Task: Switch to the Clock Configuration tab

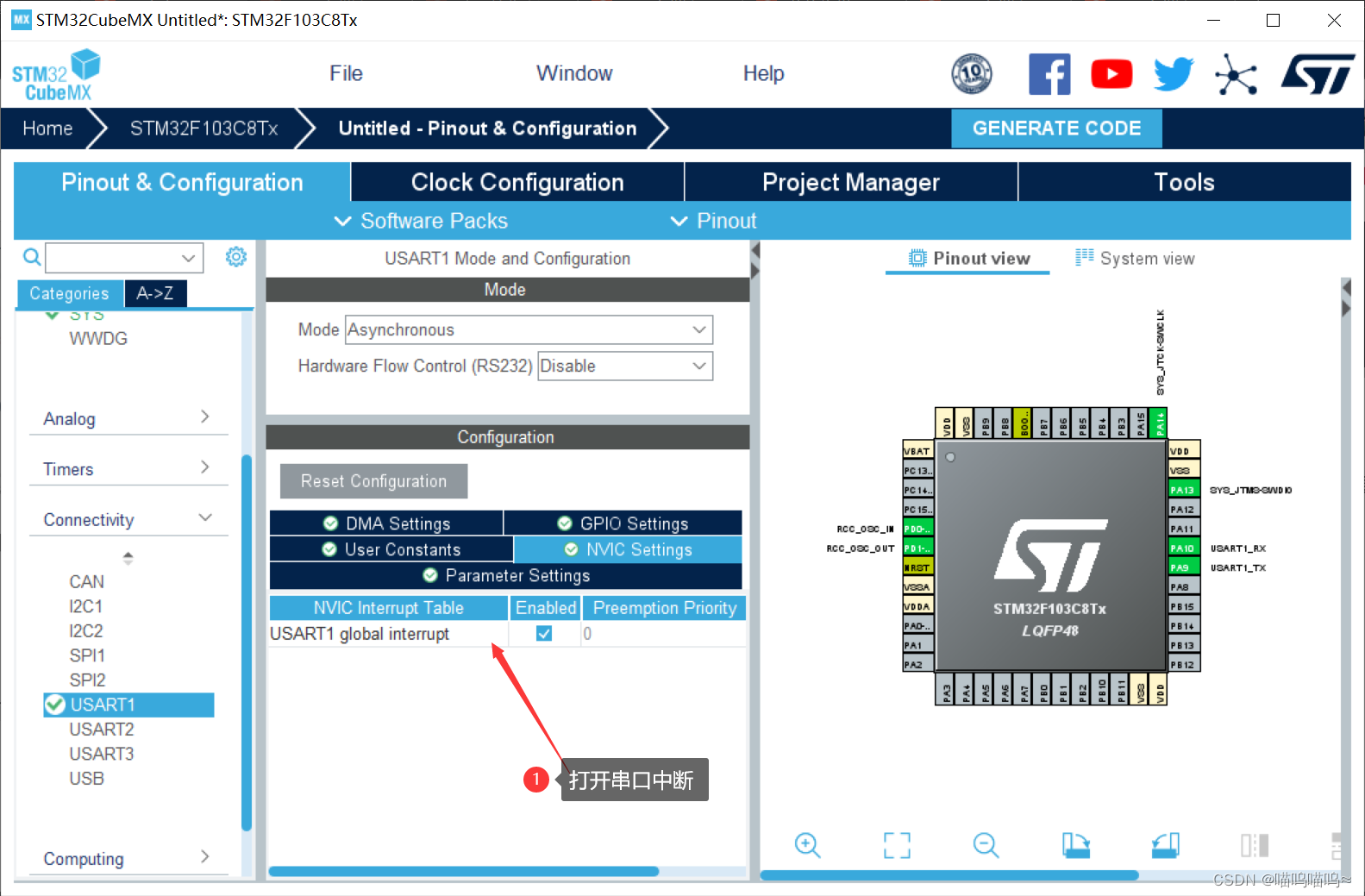Action: [517, 182]
